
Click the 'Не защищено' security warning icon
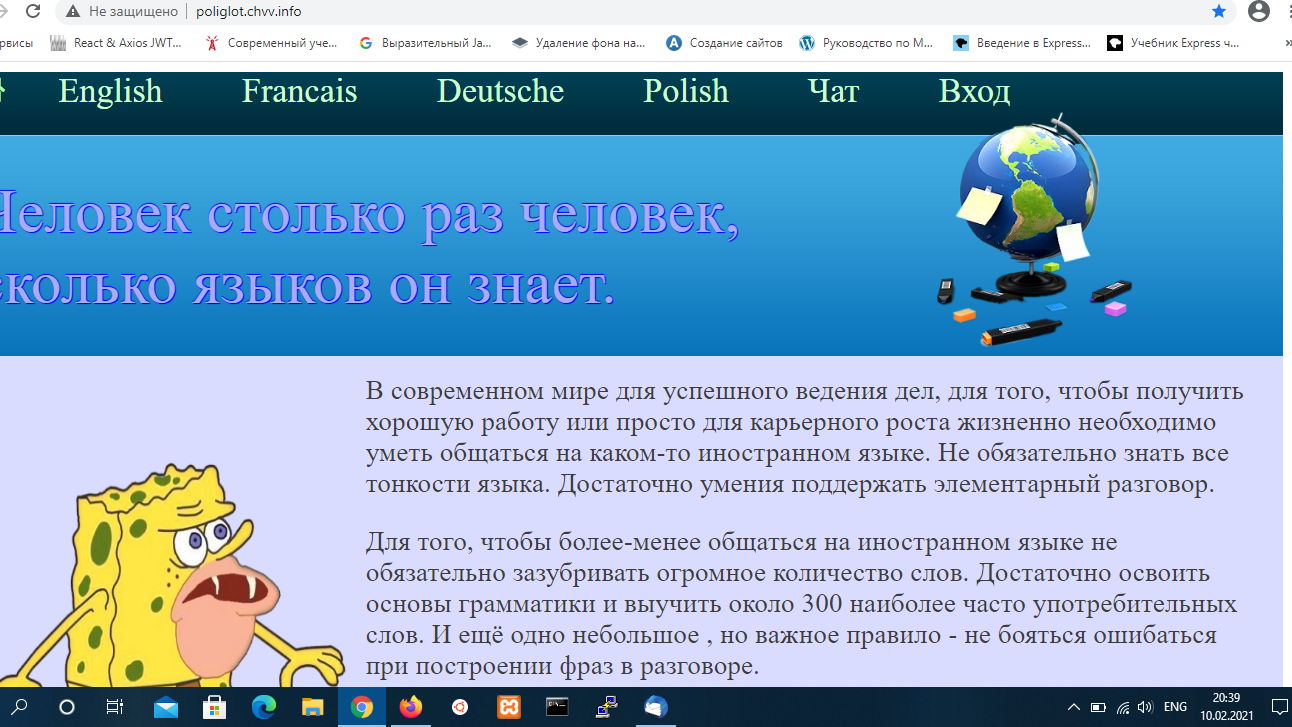(x=73, y=11)
